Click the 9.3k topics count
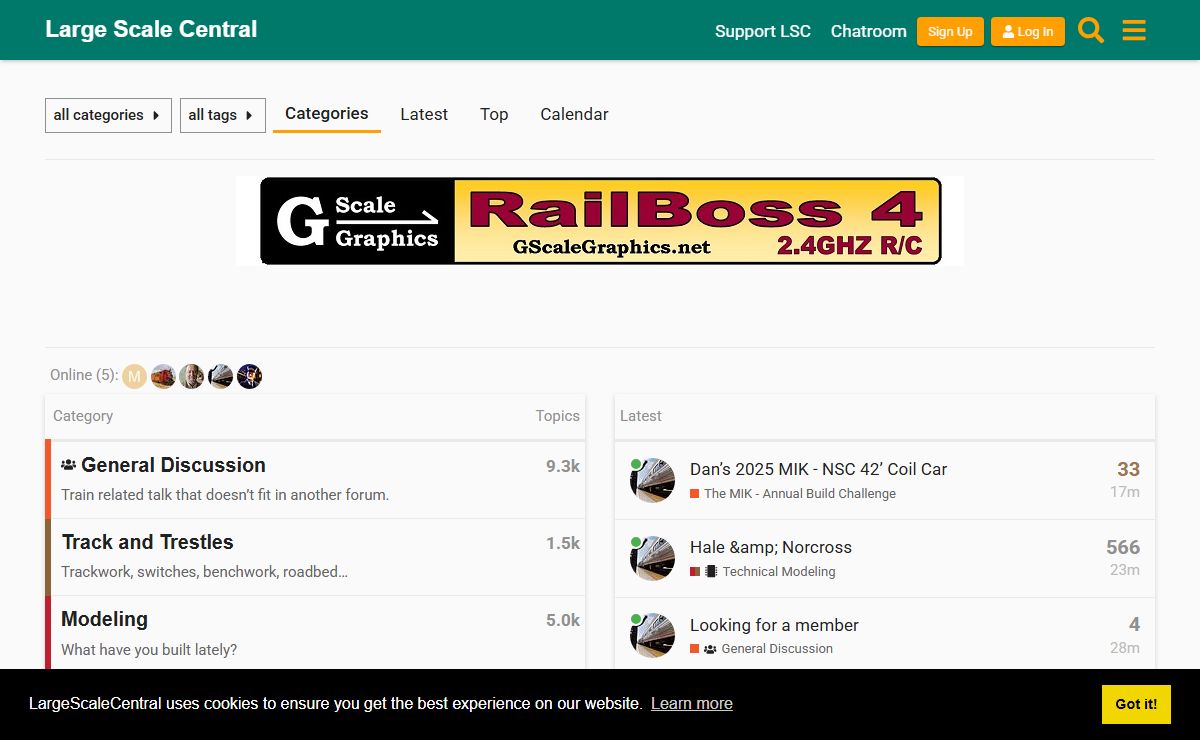1200x740 pixels. pos(563,466)
